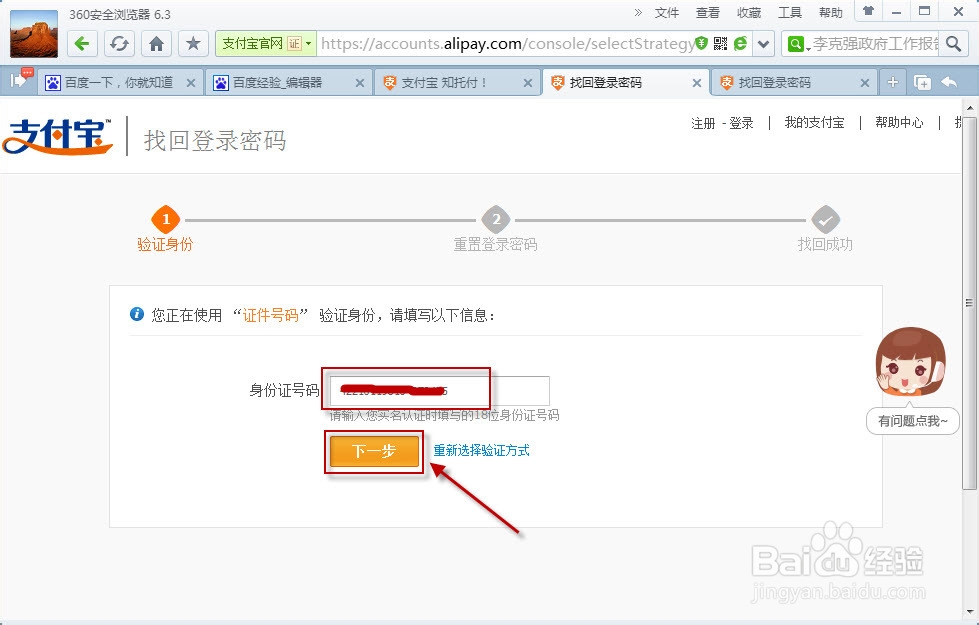Click the customer service avatar '有问题点我~'

click(x=911, y=364)
